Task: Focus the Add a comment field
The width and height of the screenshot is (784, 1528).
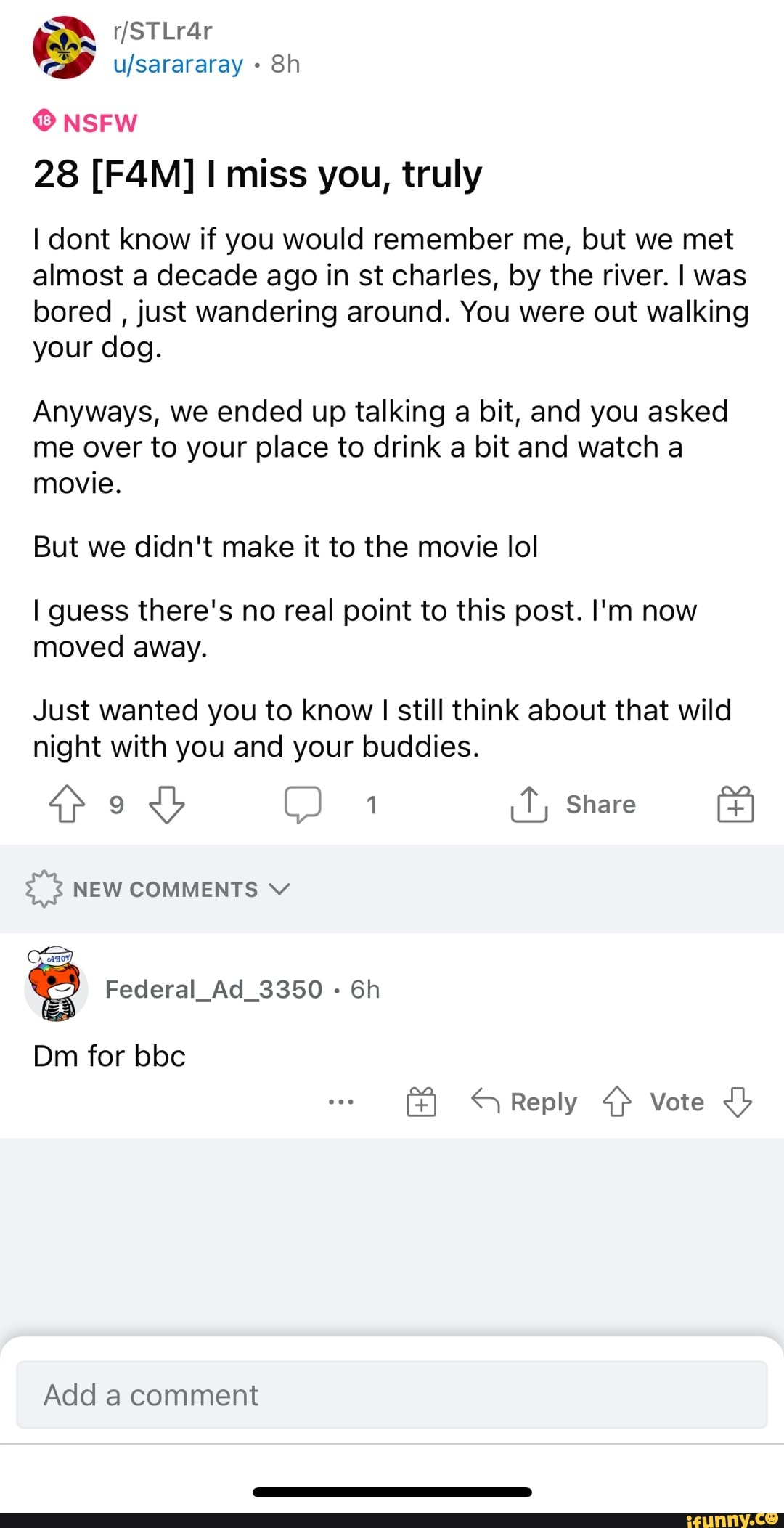Action: pos(392,1395)
